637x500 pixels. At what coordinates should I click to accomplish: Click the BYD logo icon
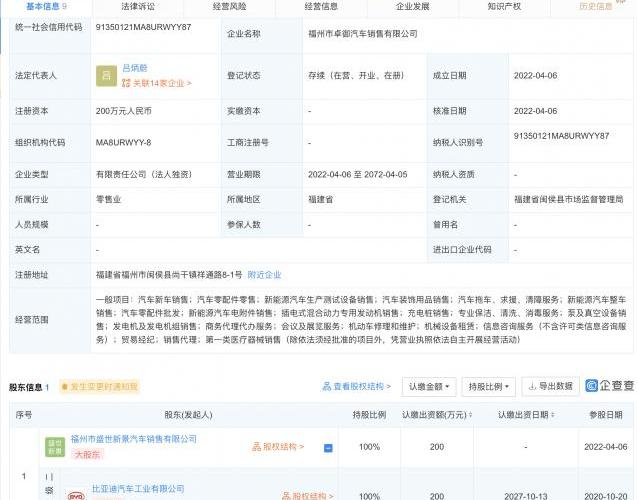click(76, 496)
